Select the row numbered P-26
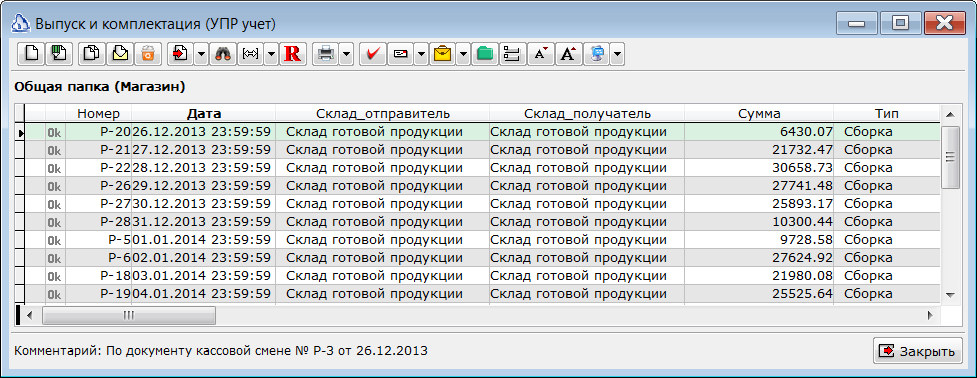977x378 pixels. pyautogui.click(x=482, y=186)
